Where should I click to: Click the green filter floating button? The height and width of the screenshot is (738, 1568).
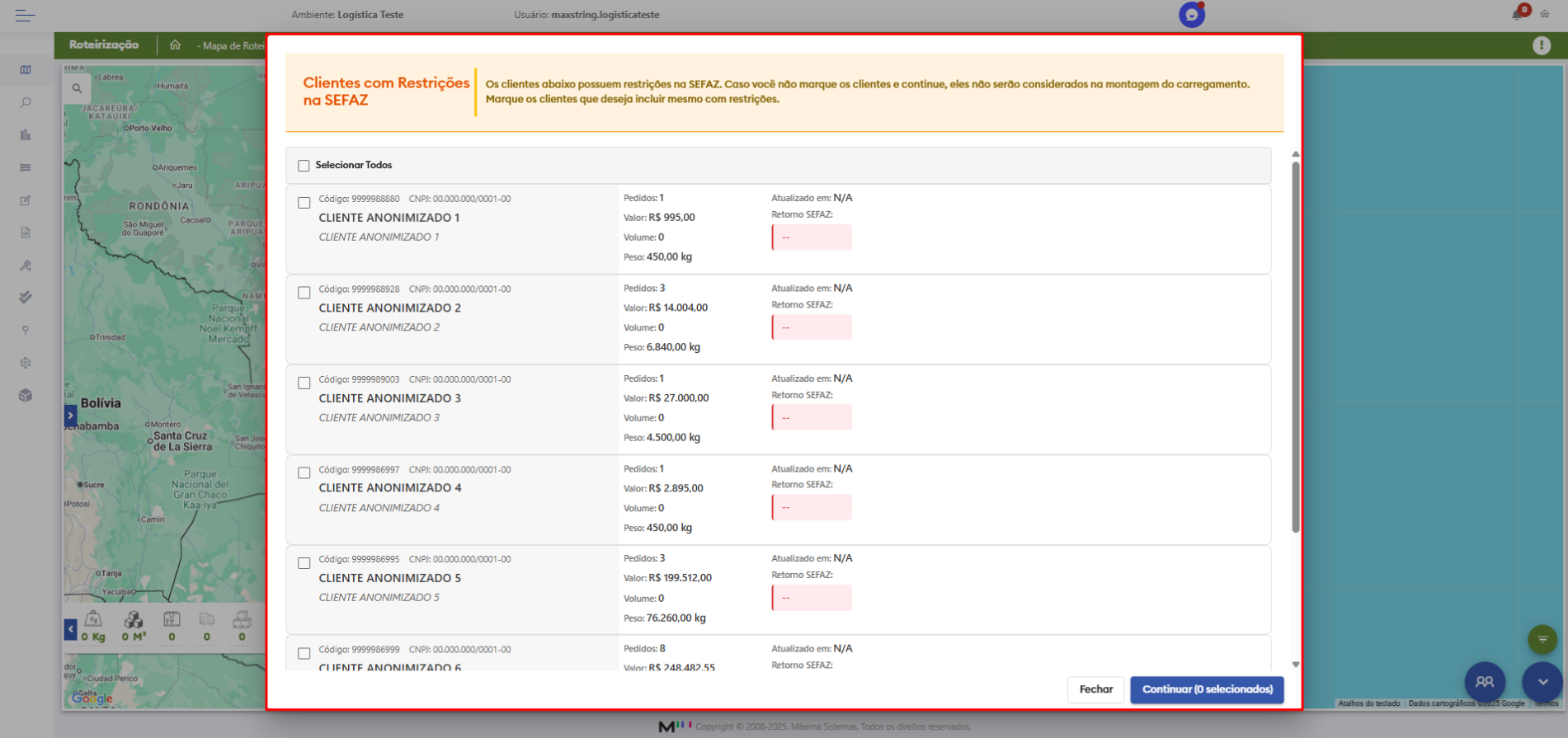tap(1542, 639)
